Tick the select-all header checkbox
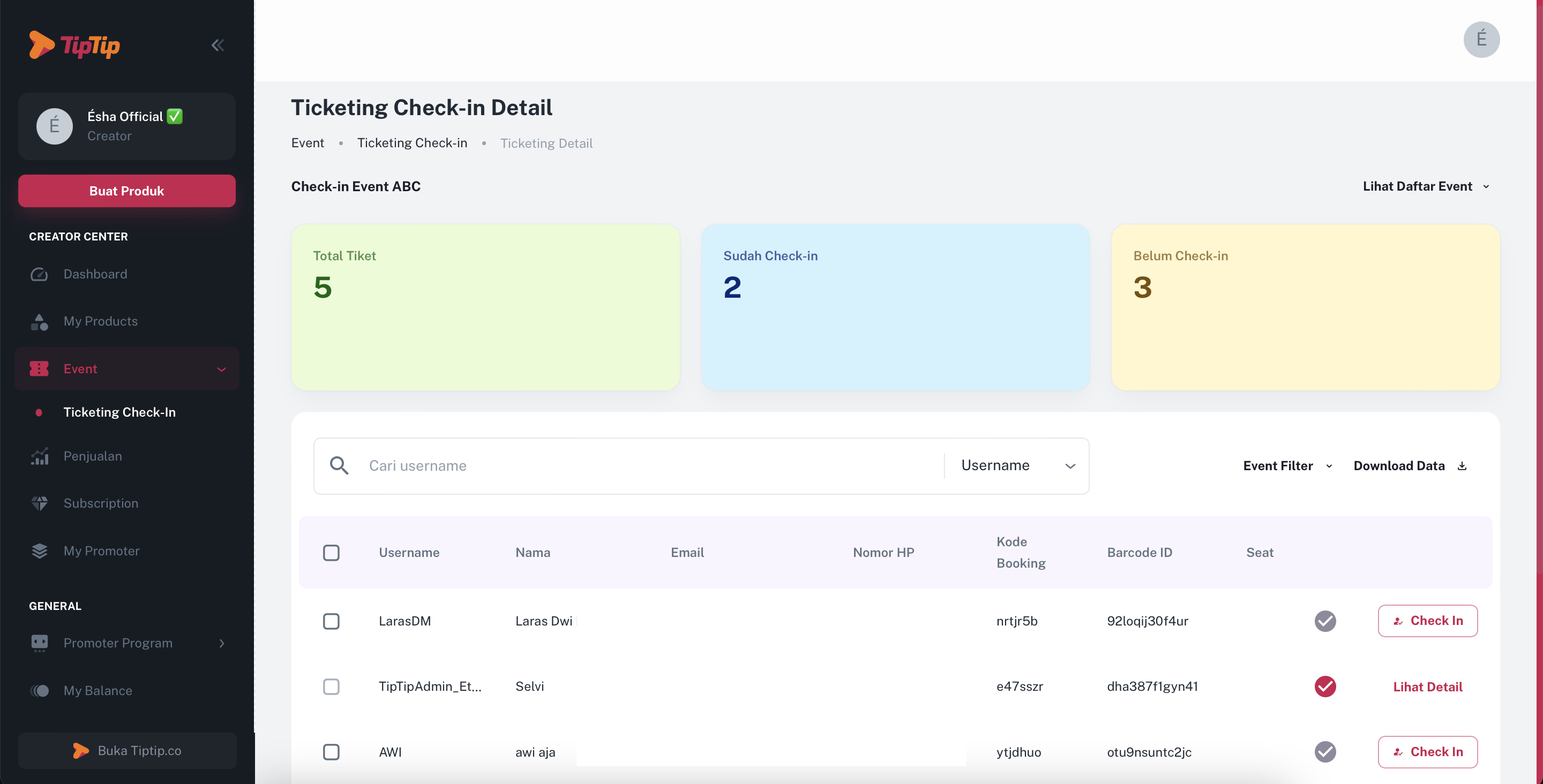 (331, 552)
